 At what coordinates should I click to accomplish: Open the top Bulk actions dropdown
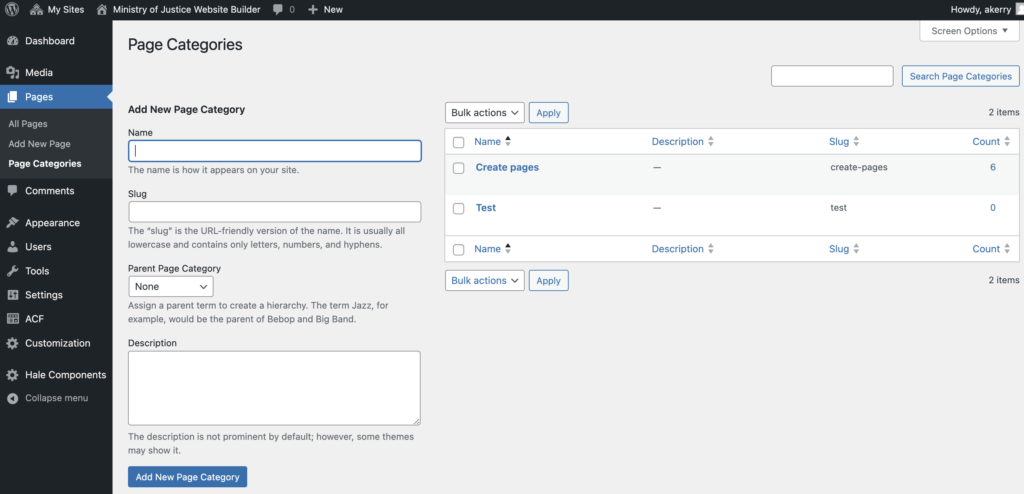tap(484, 113)
